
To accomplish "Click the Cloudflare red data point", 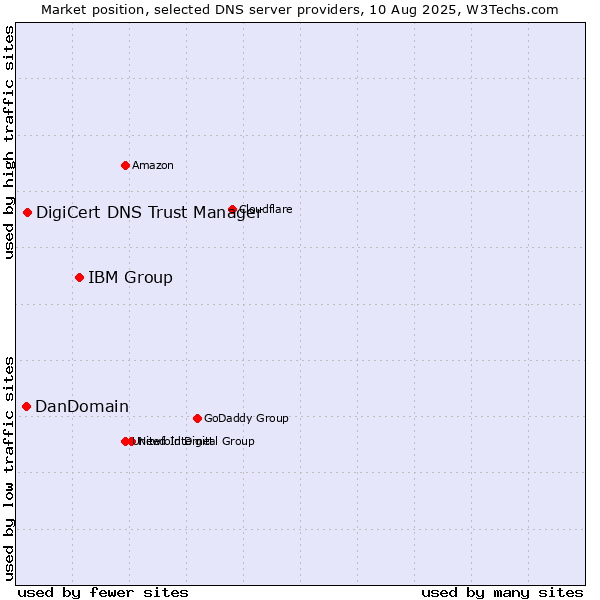I will click(x=232, y=209).
